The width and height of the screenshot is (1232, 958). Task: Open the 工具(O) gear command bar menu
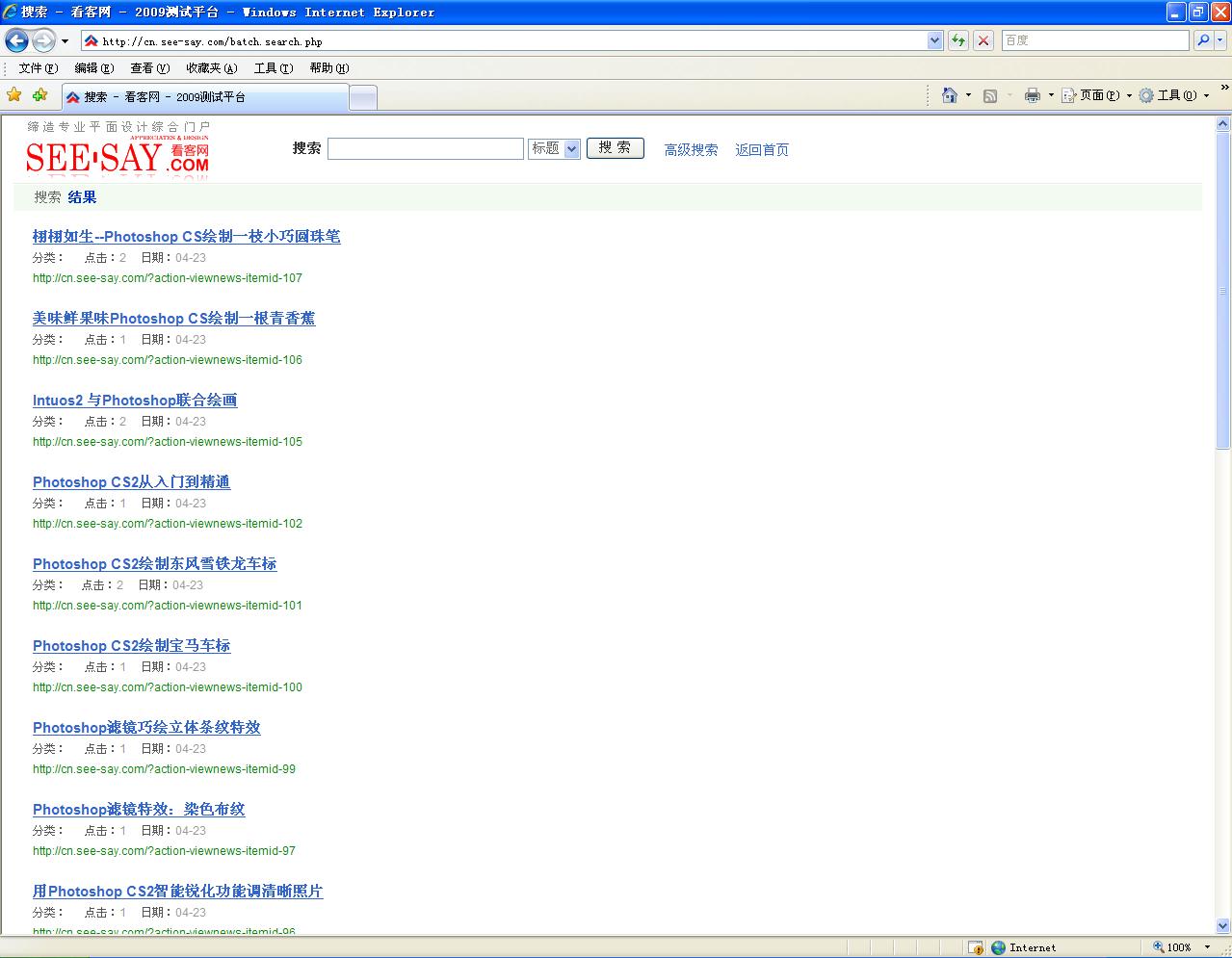tap(1173, 95)
